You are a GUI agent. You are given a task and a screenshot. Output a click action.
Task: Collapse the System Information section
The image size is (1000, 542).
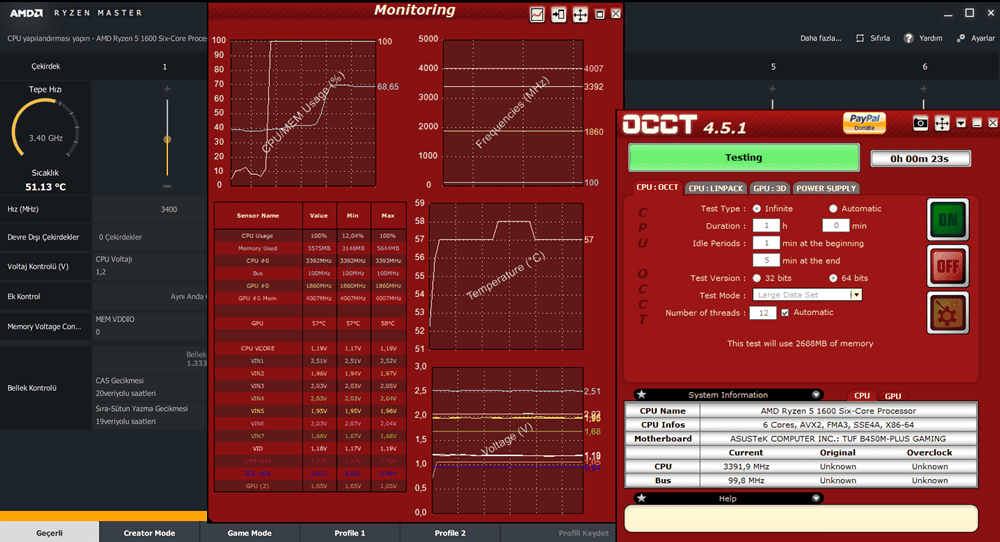(816, 395)
